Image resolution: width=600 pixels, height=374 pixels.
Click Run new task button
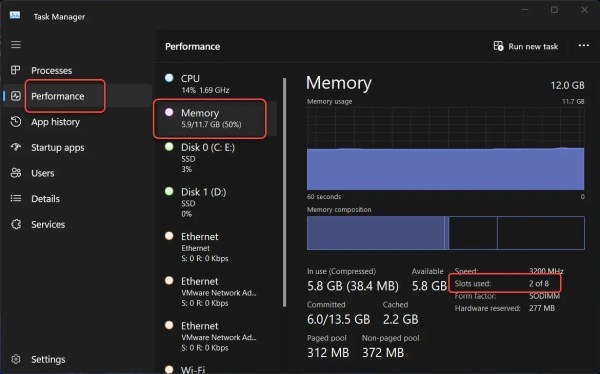point(525,46)
